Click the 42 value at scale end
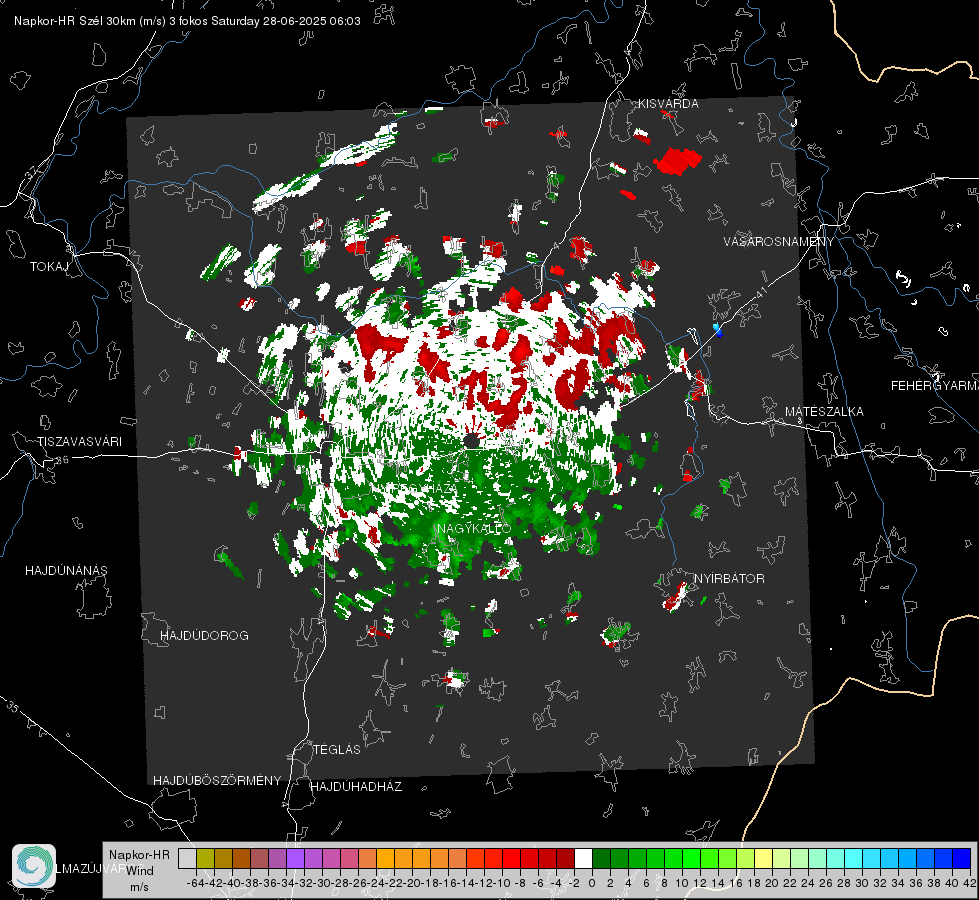 click(x=970, y=883)
